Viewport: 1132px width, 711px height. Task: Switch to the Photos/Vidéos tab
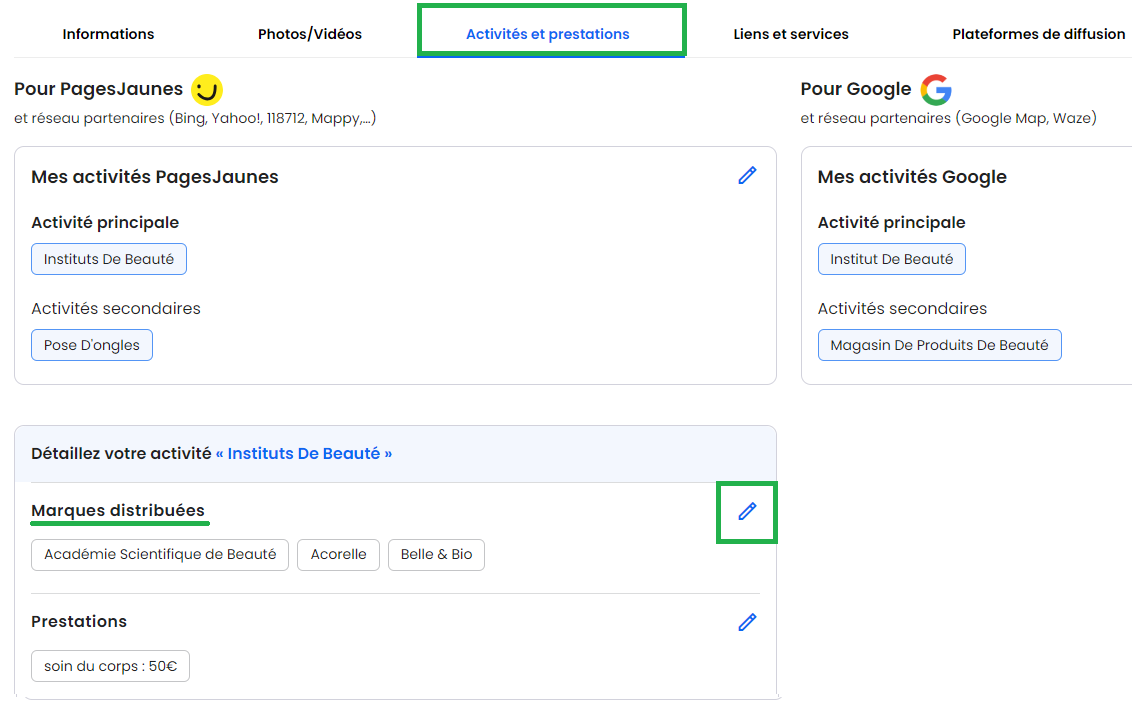(x=310, y=34)
